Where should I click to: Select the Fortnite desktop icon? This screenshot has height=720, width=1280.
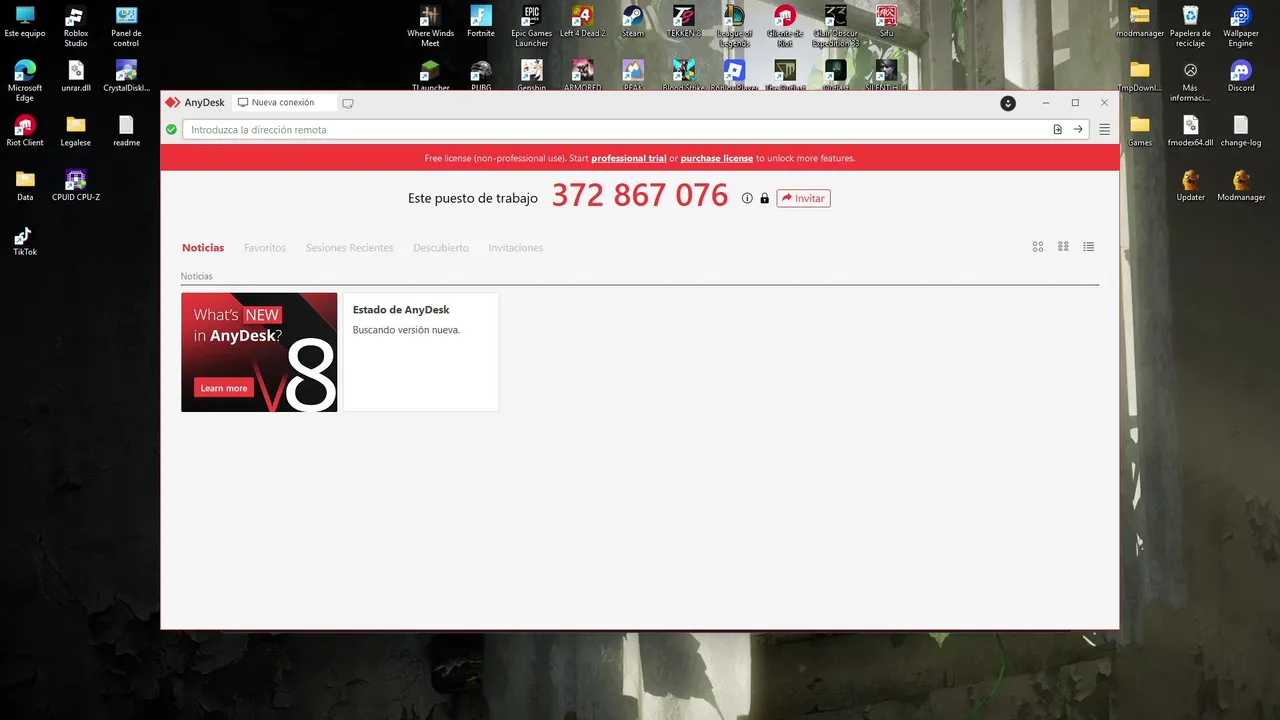point(481,22)
